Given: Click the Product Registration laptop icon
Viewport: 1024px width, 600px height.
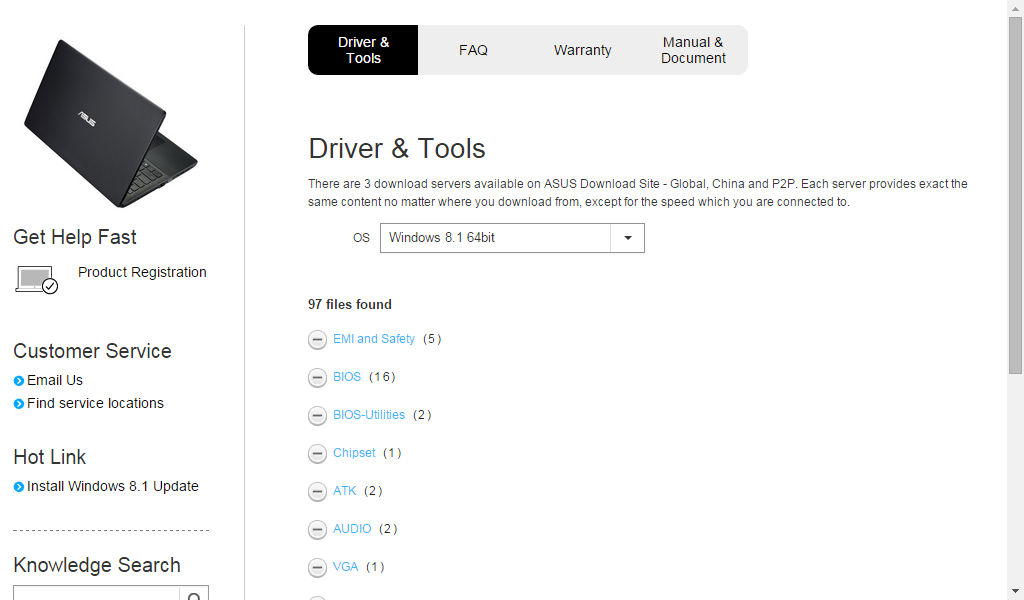Looking at the screenshot, I should pos(34,278).
